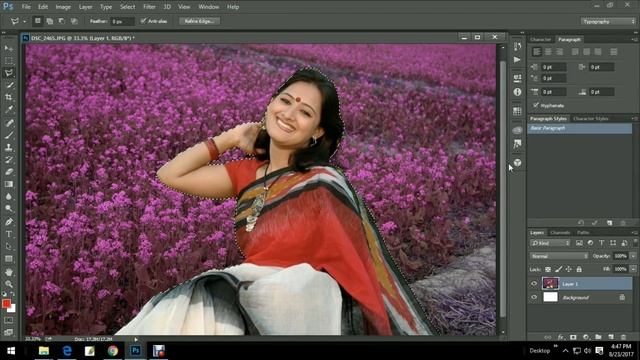Select the Rectangular Marquee tool

[9, 61]
